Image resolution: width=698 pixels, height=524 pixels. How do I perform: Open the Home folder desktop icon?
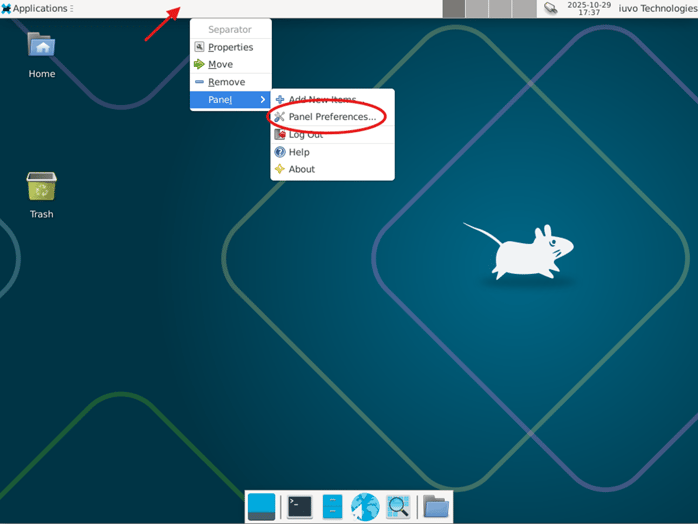pyautogui.click(x=41, y=55)
